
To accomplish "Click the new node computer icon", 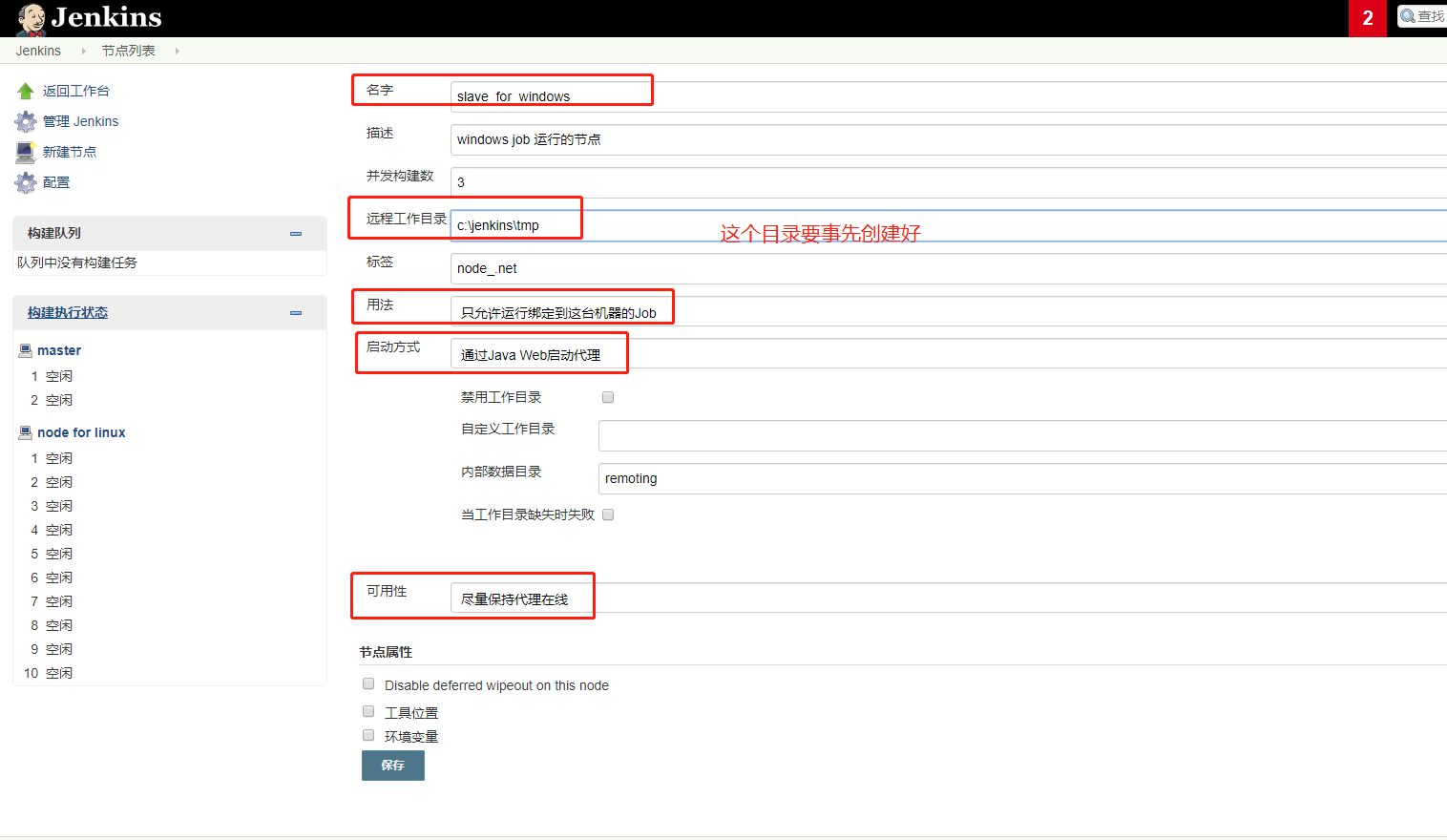I will point(26,152).
